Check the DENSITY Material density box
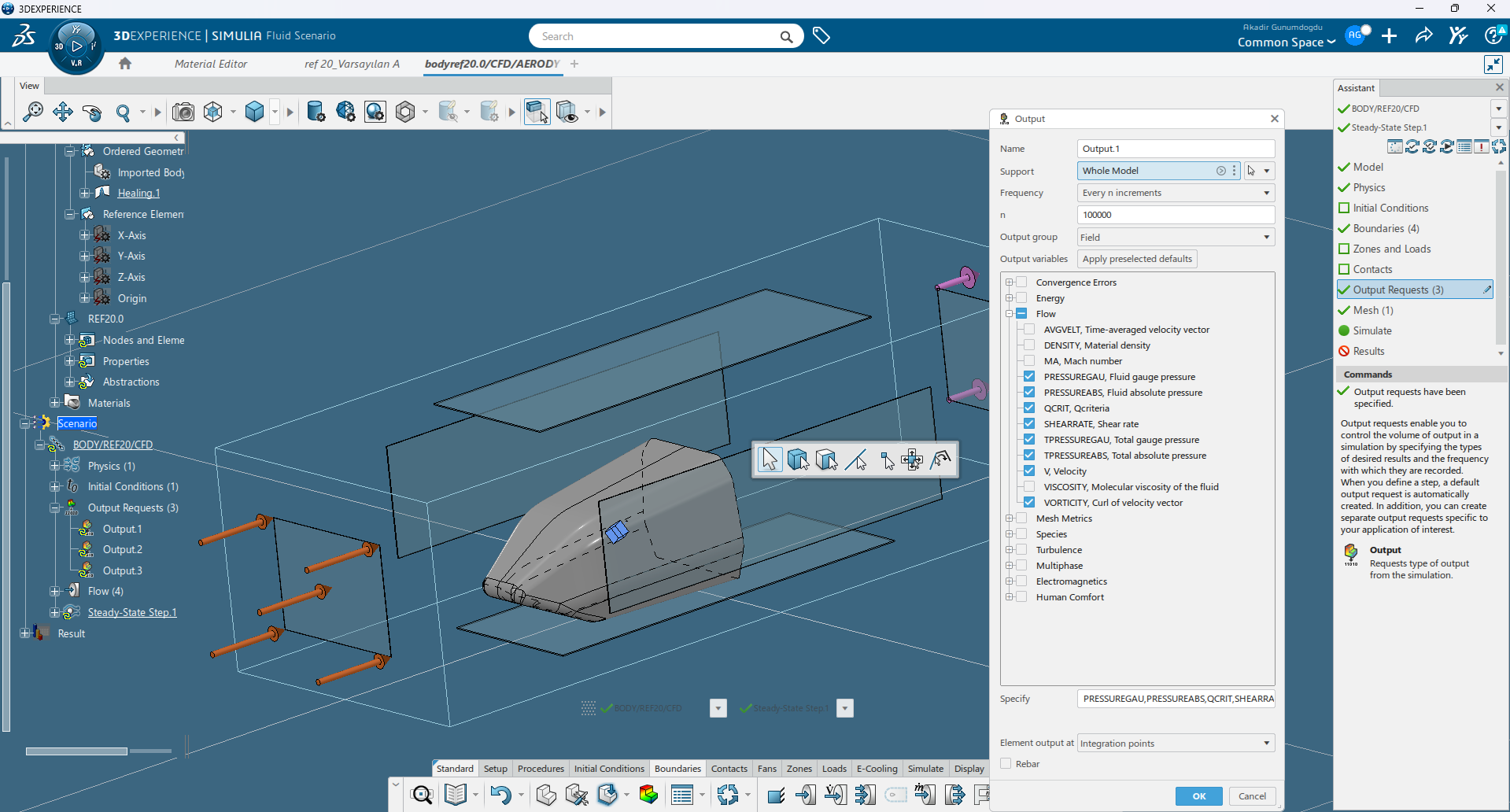 (1029, 345)
